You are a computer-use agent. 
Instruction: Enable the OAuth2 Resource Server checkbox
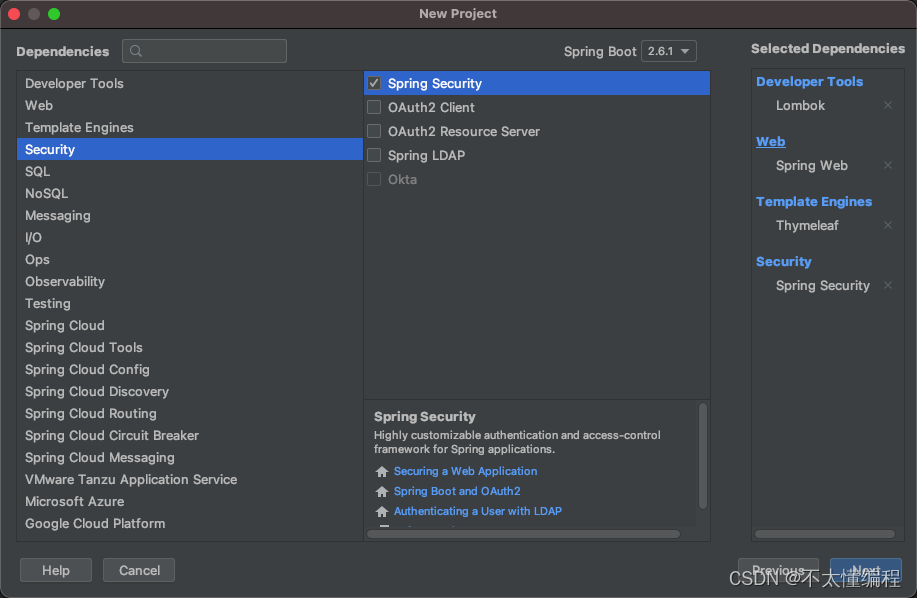374,132
